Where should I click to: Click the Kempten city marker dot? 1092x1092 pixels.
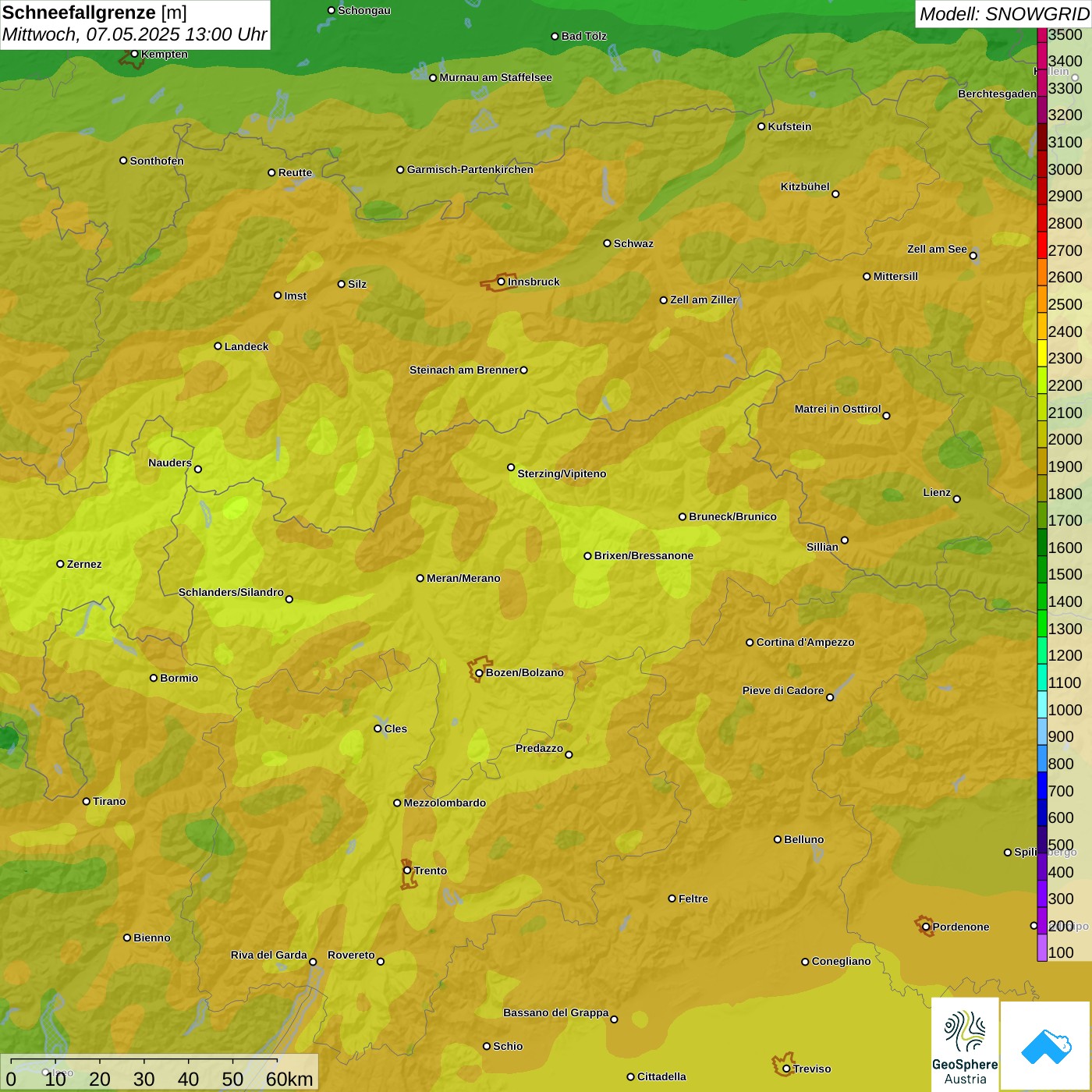pos(134,54)
